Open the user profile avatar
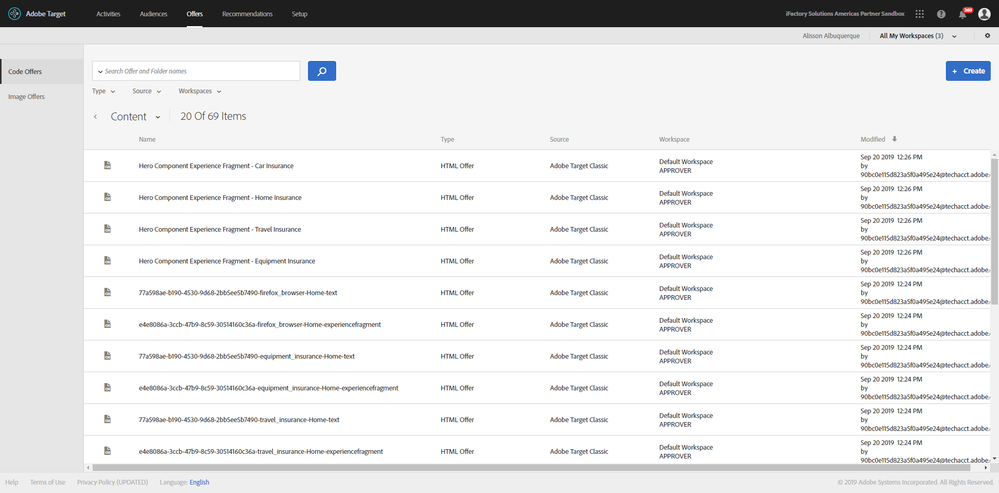Image resolution: width=999 pixels, height=493 pixels. (x=984, y=14)
